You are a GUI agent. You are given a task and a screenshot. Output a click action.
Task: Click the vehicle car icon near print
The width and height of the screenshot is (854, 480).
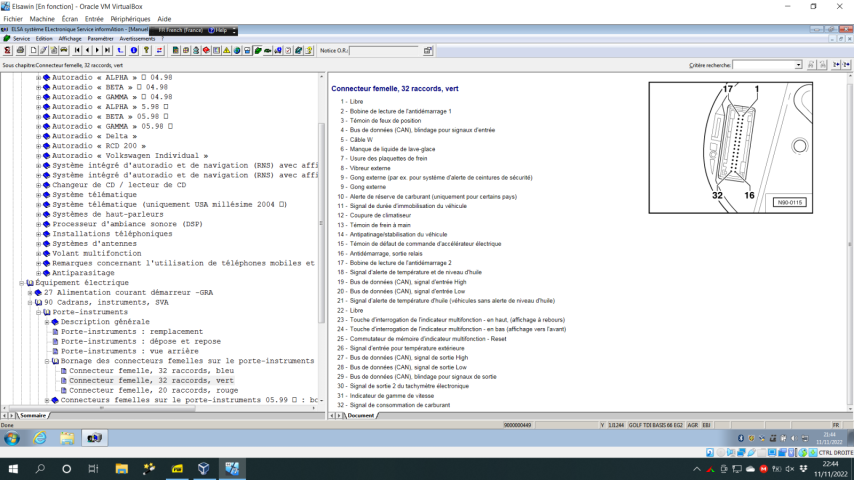64,50
